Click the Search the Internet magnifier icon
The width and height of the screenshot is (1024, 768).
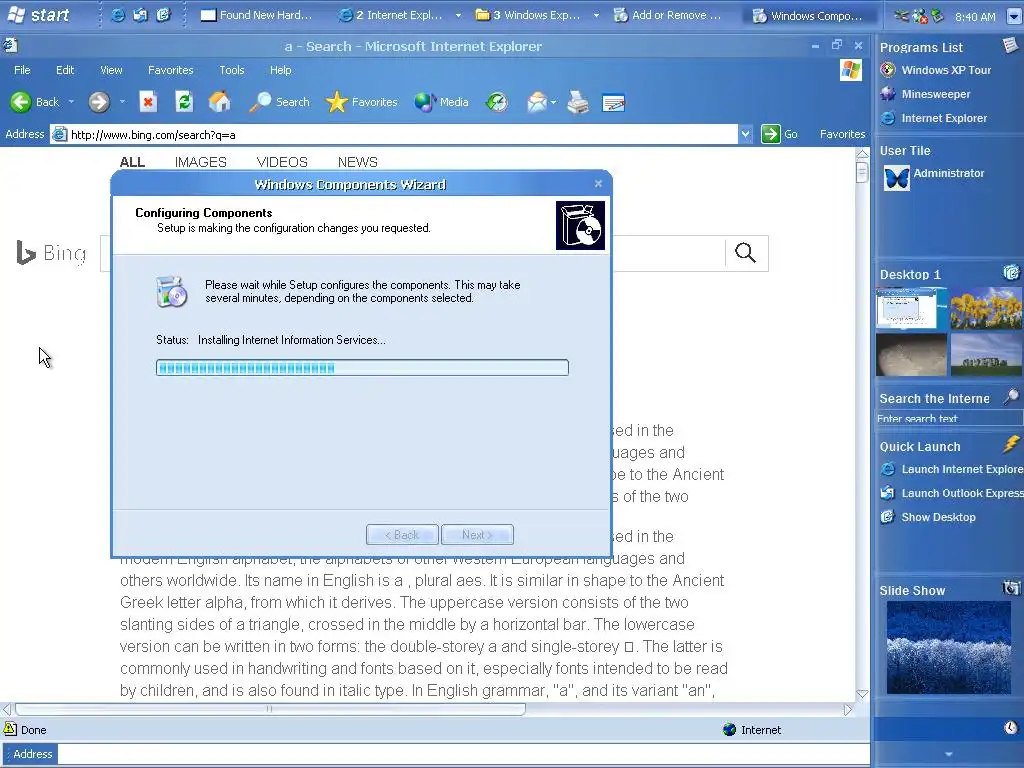[x=1011, y=396]
